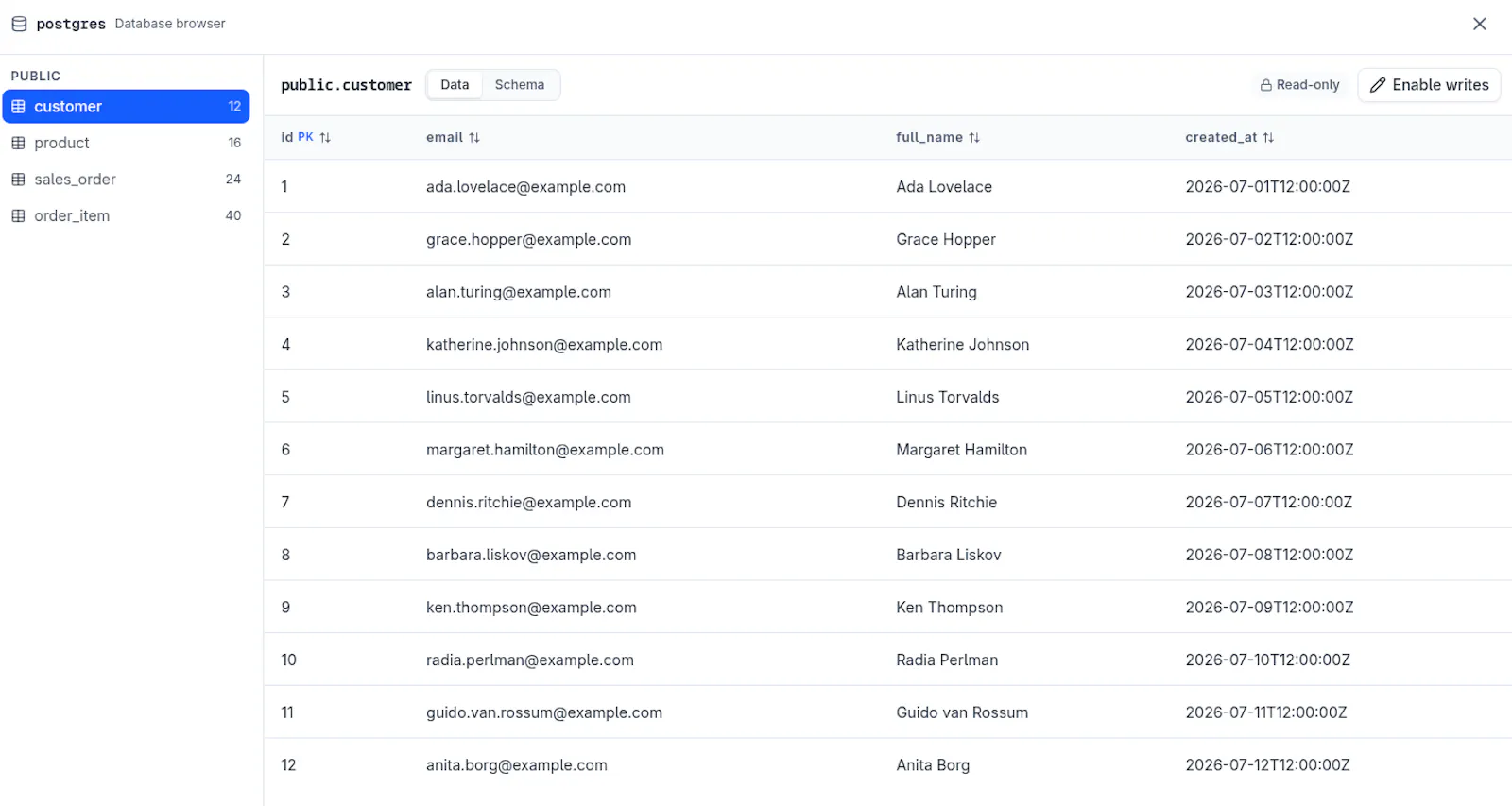This screenshot has height=806, width=1512.
Task: Click the order_item row count 40
Action: [x=233, y=215]
